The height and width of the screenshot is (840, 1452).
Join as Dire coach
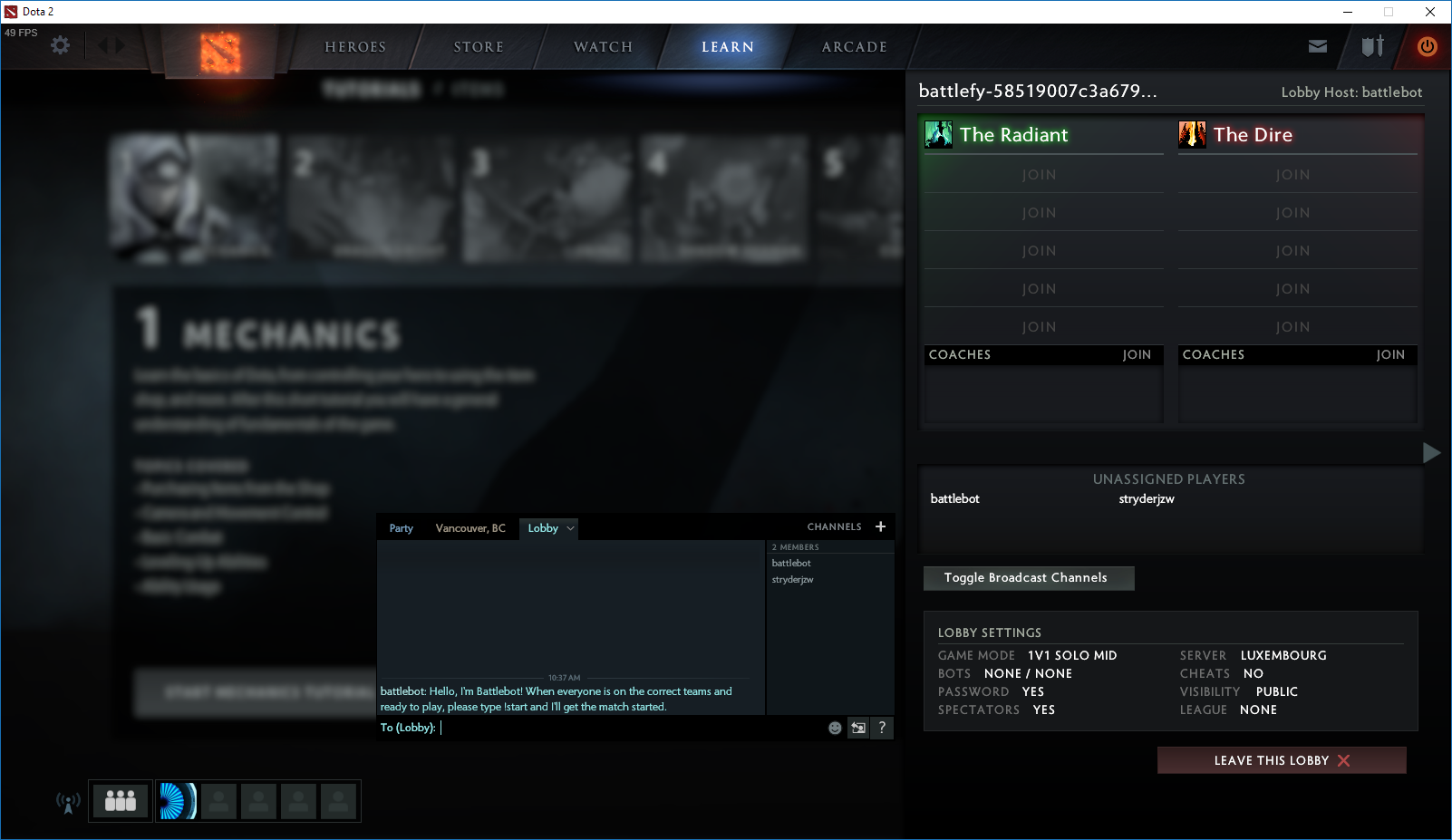pyautogui.click(x=1390, y=355)
